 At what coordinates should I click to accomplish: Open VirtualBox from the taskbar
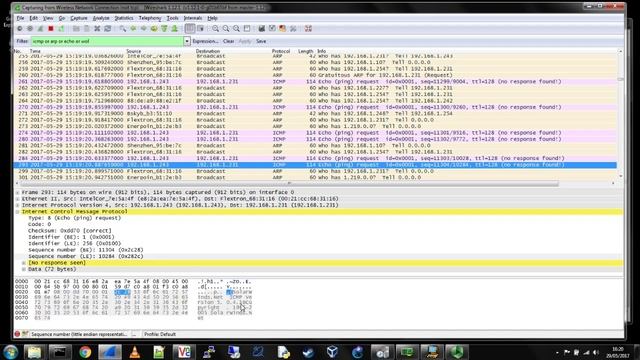[332, 352]
